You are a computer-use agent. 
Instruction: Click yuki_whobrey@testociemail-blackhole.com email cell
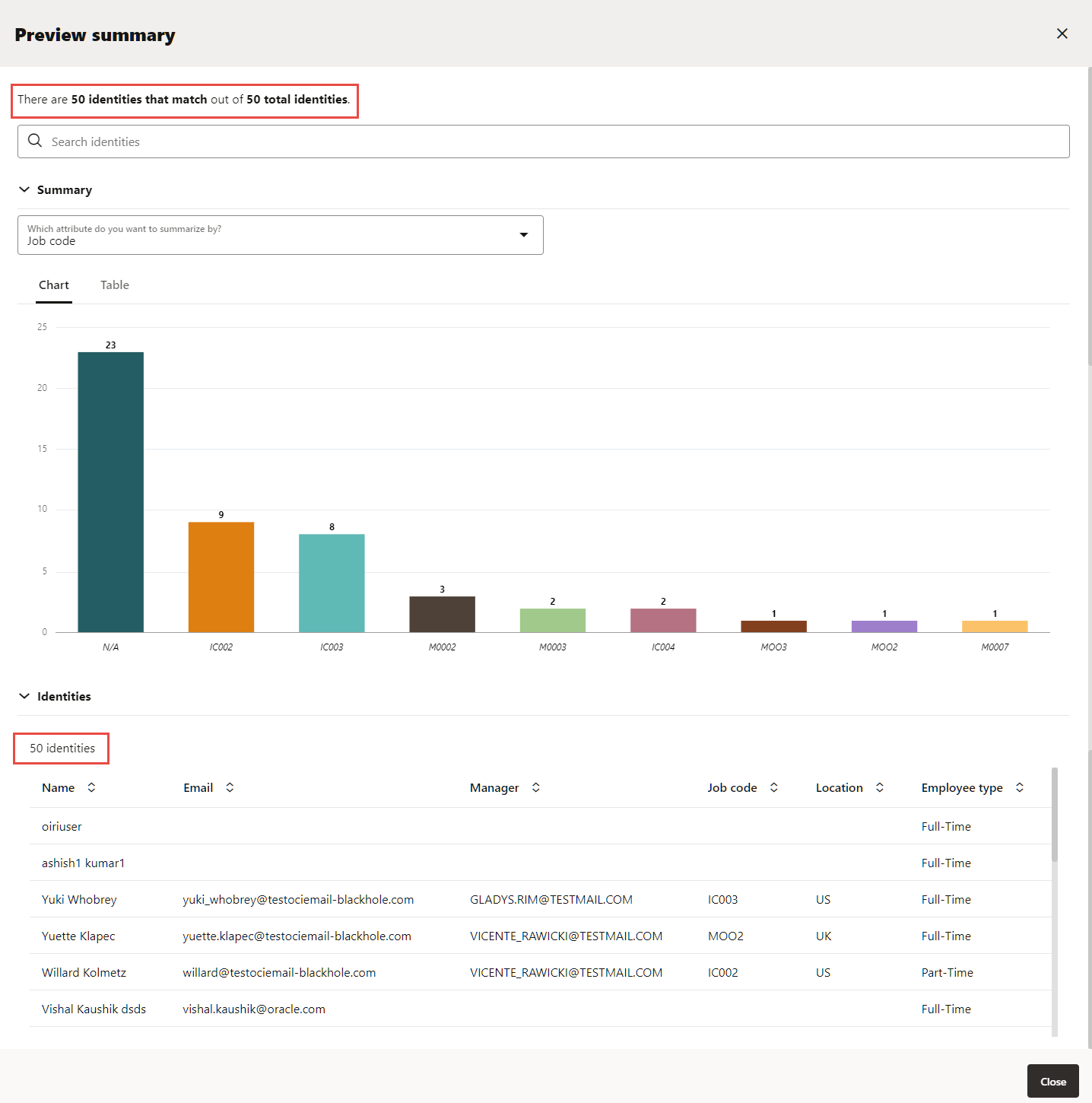tap(298, 899)
